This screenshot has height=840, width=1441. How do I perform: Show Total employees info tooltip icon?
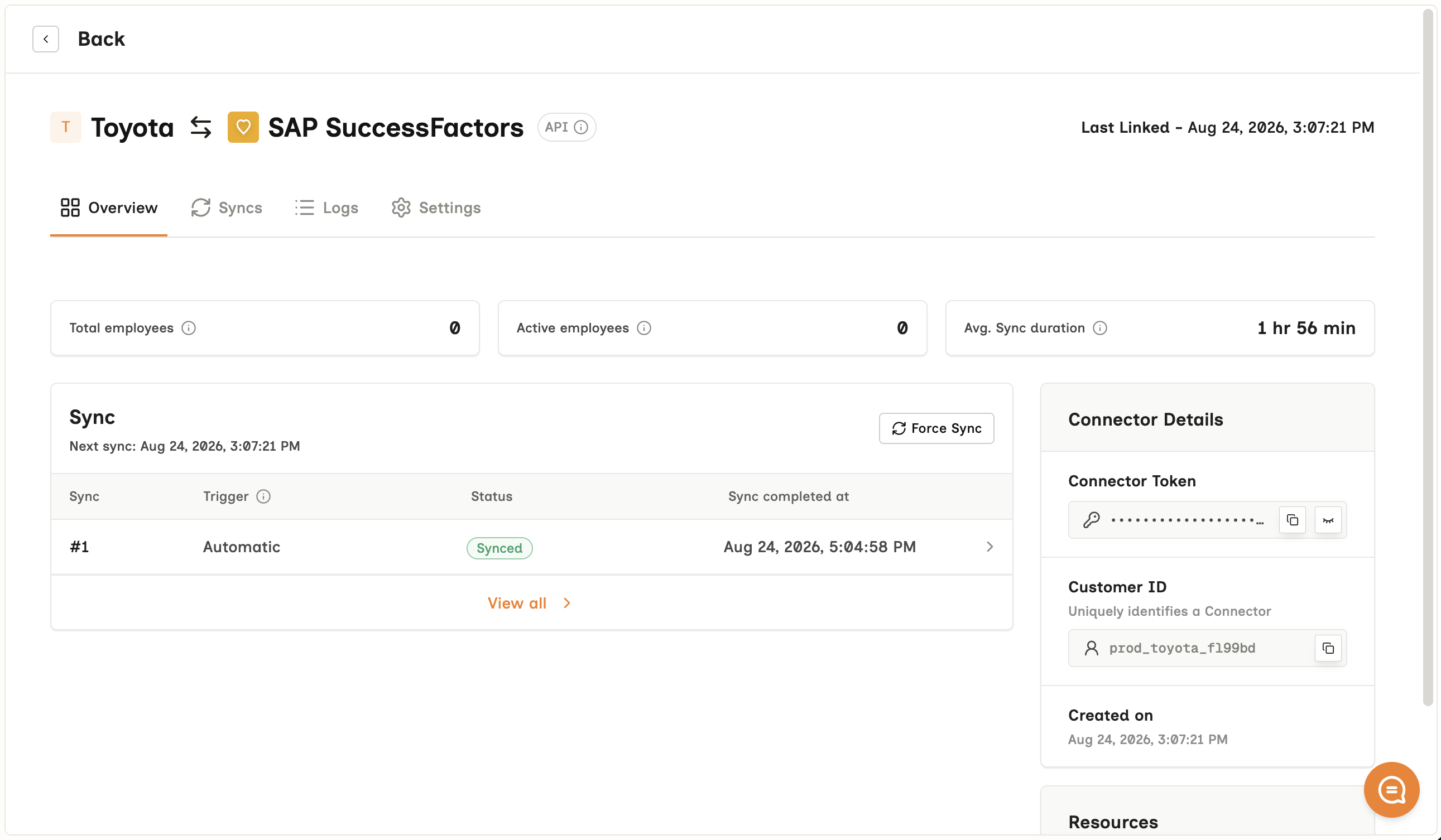(189, 328)
